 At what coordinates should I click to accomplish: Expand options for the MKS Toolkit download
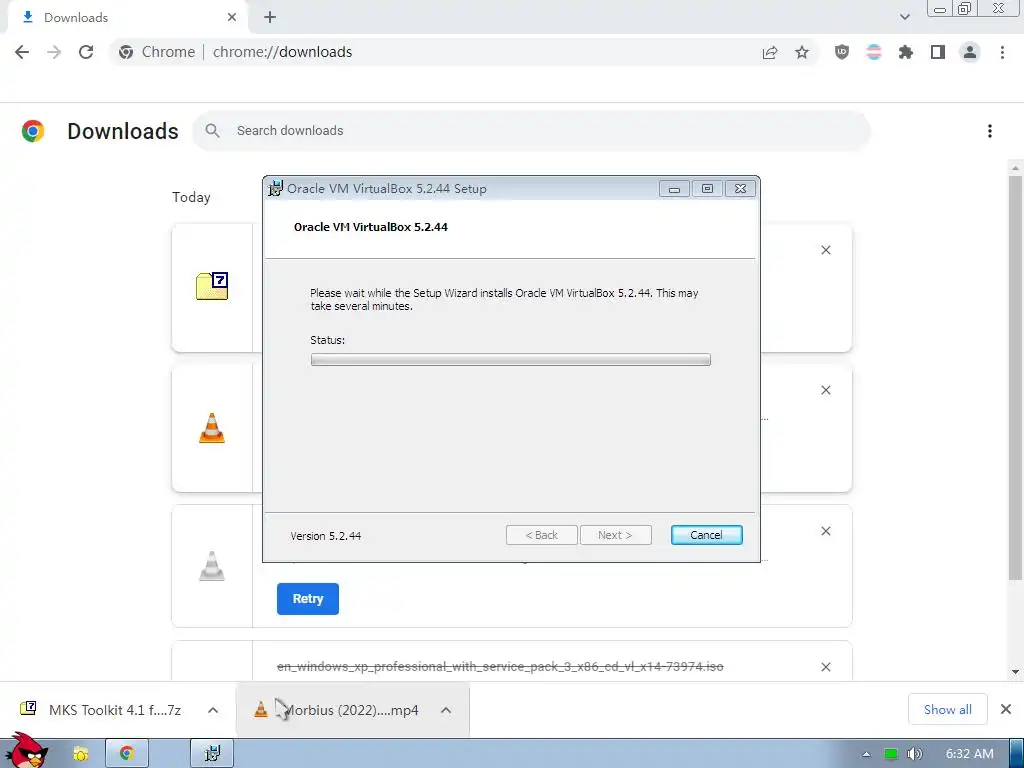coord(213,710)
